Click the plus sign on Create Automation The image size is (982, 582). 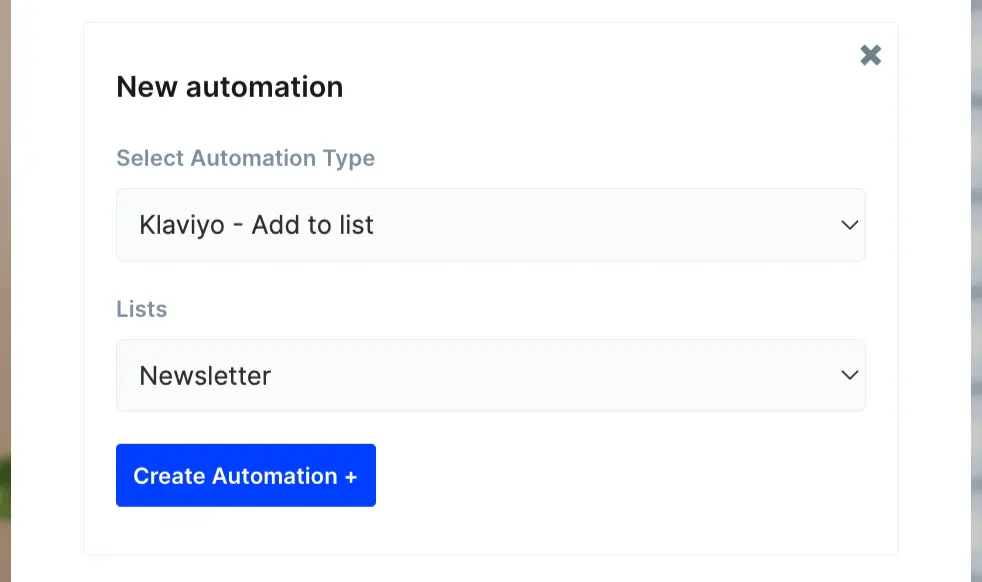tap(351, 477)
